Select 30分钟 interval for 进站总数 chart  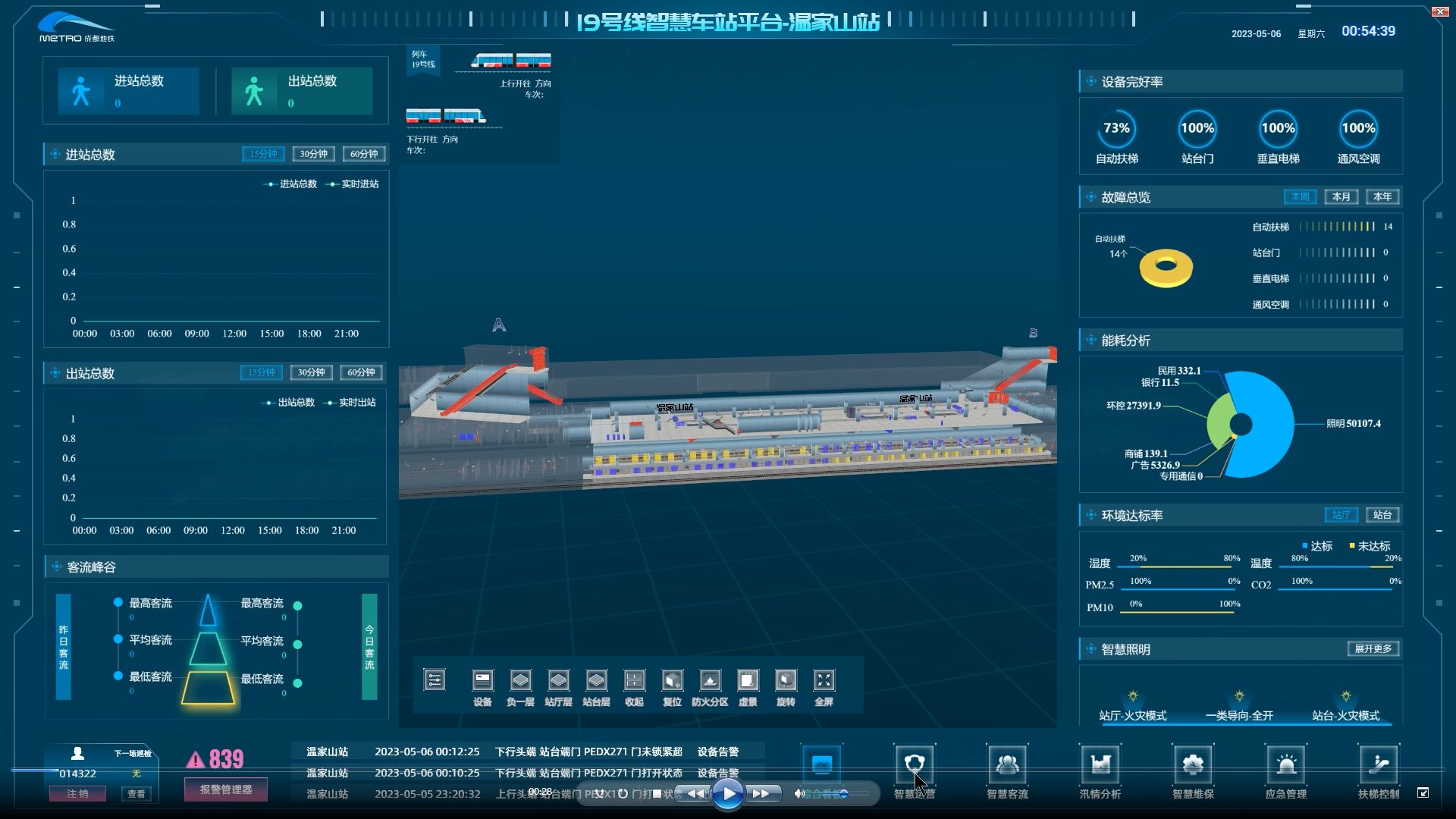tap(313, 154)
